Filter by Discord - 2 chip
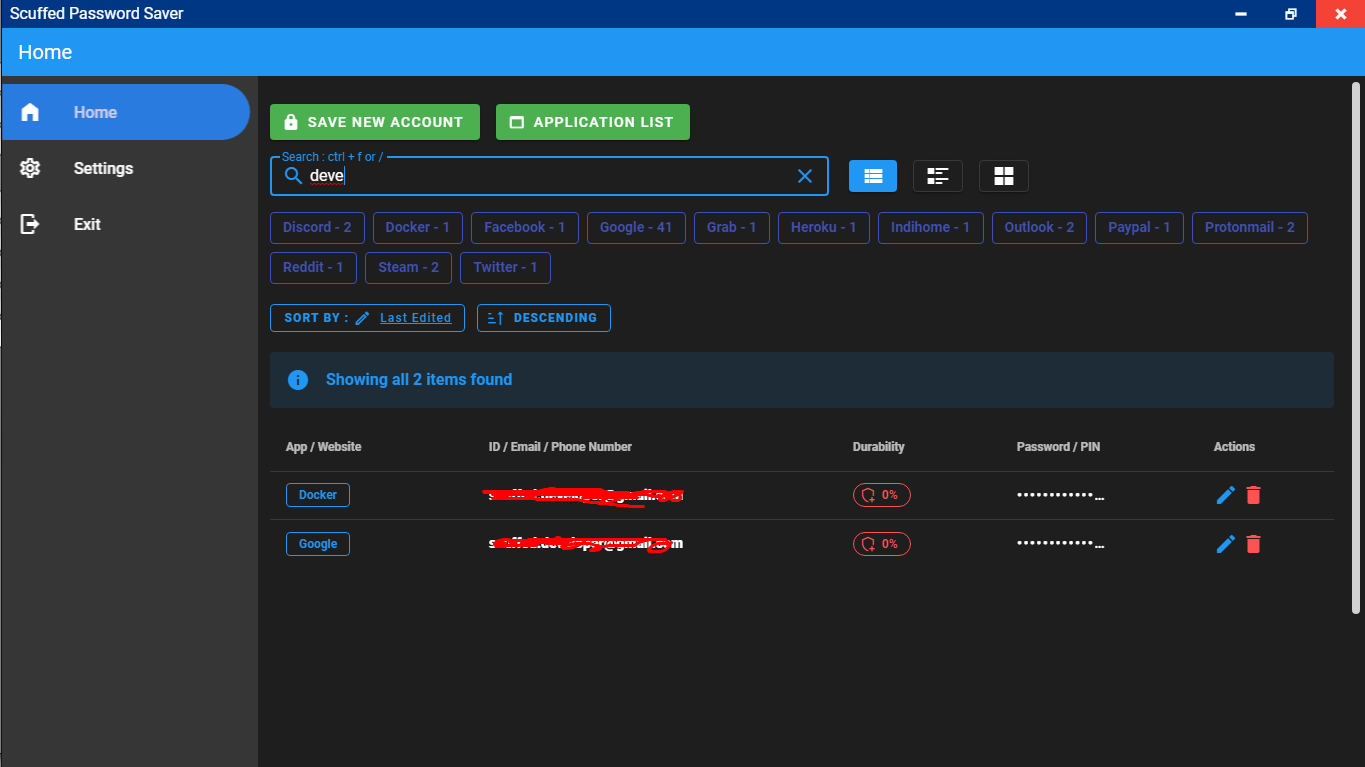This screenshot has height=767, width=1365. (317, 227)
